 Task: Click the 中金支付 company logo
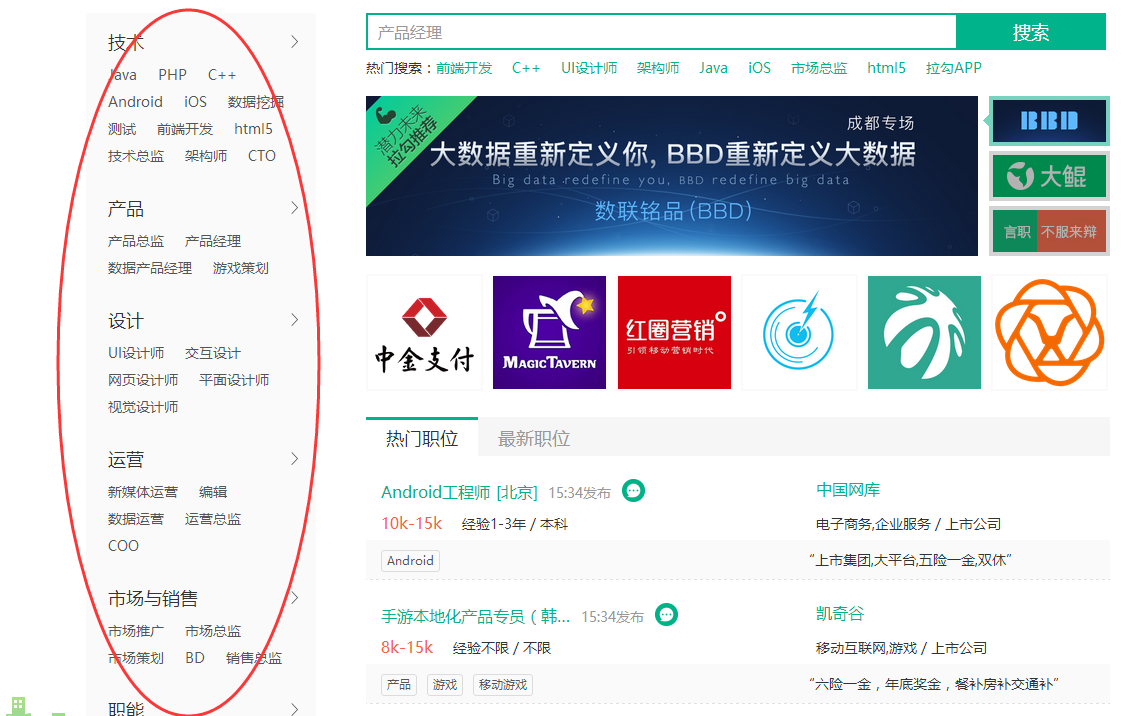(424, 333)
